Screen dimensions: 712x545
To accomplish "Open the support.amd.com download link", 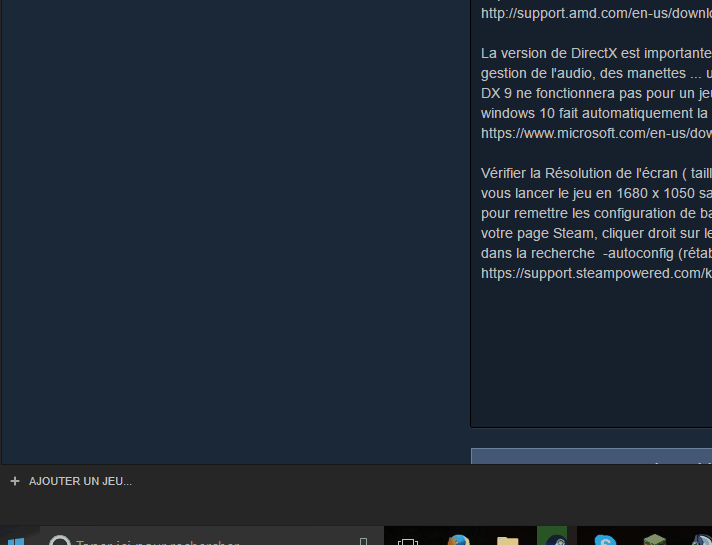I will click(x=596, y=13).
